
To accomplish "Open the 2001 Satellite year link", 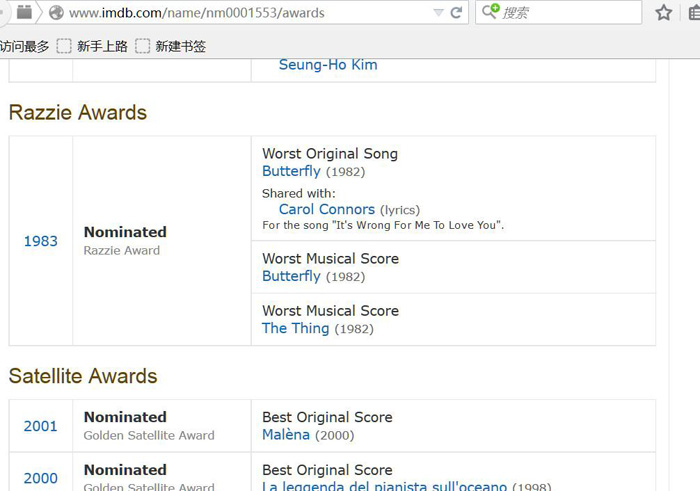I will click(41, 426).
